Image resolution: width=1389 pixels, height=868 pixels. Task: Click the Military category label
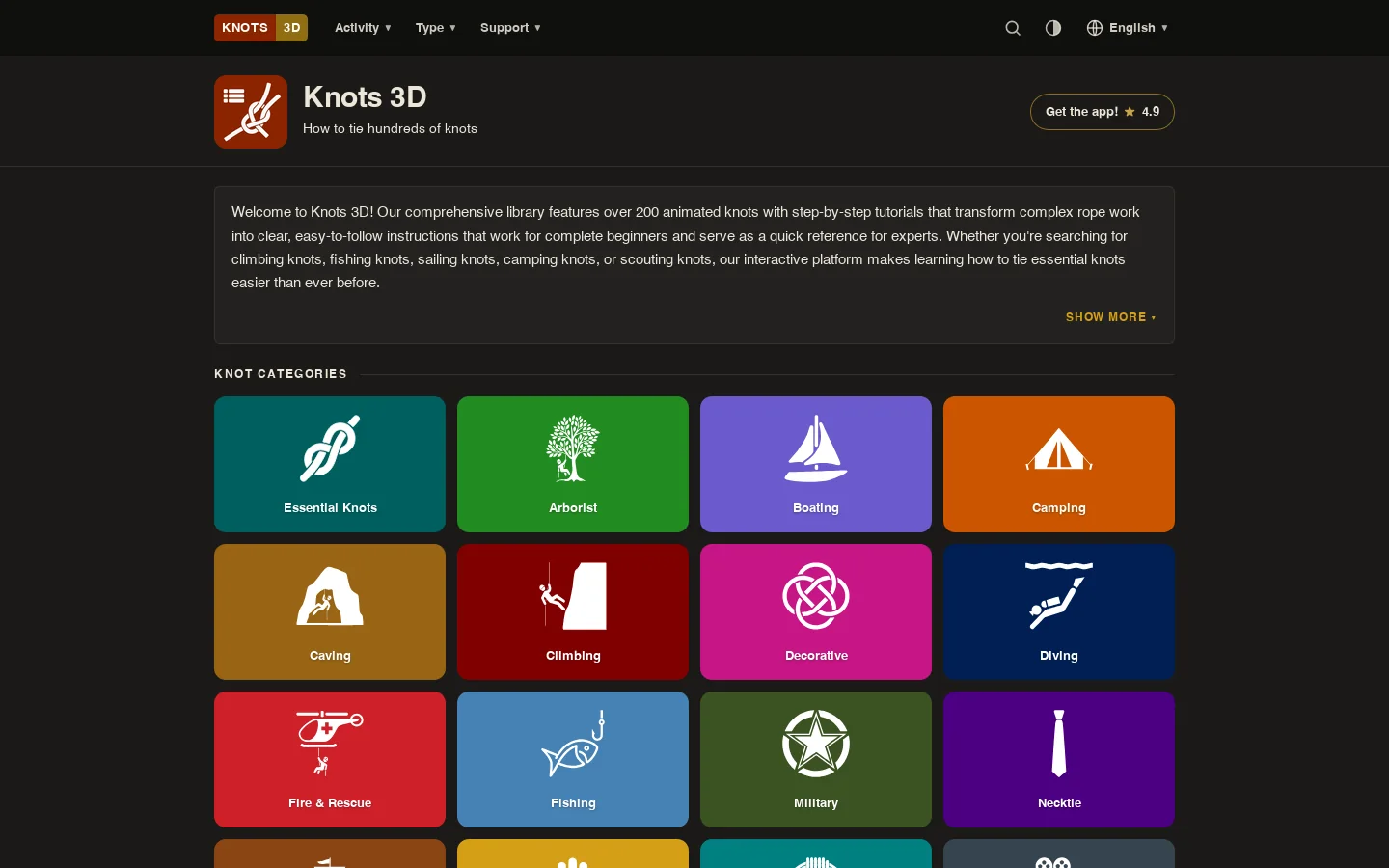816,803
